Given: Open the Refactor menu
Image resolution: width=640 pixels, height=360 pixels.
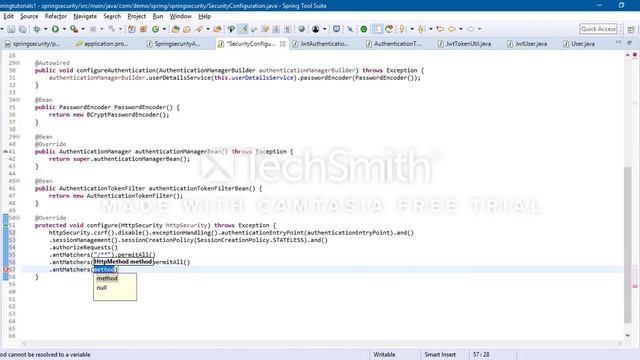Looking at the screenshot, I should (x=56, y=16).
